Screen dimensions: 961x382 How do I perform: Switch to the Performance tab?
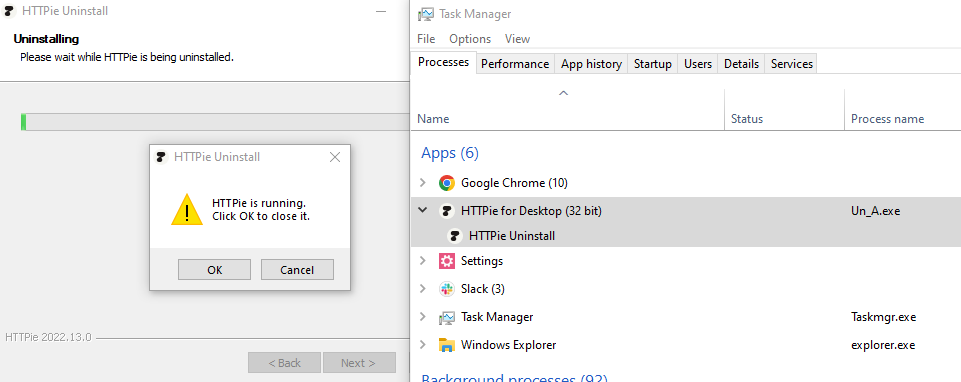point(515,64)
